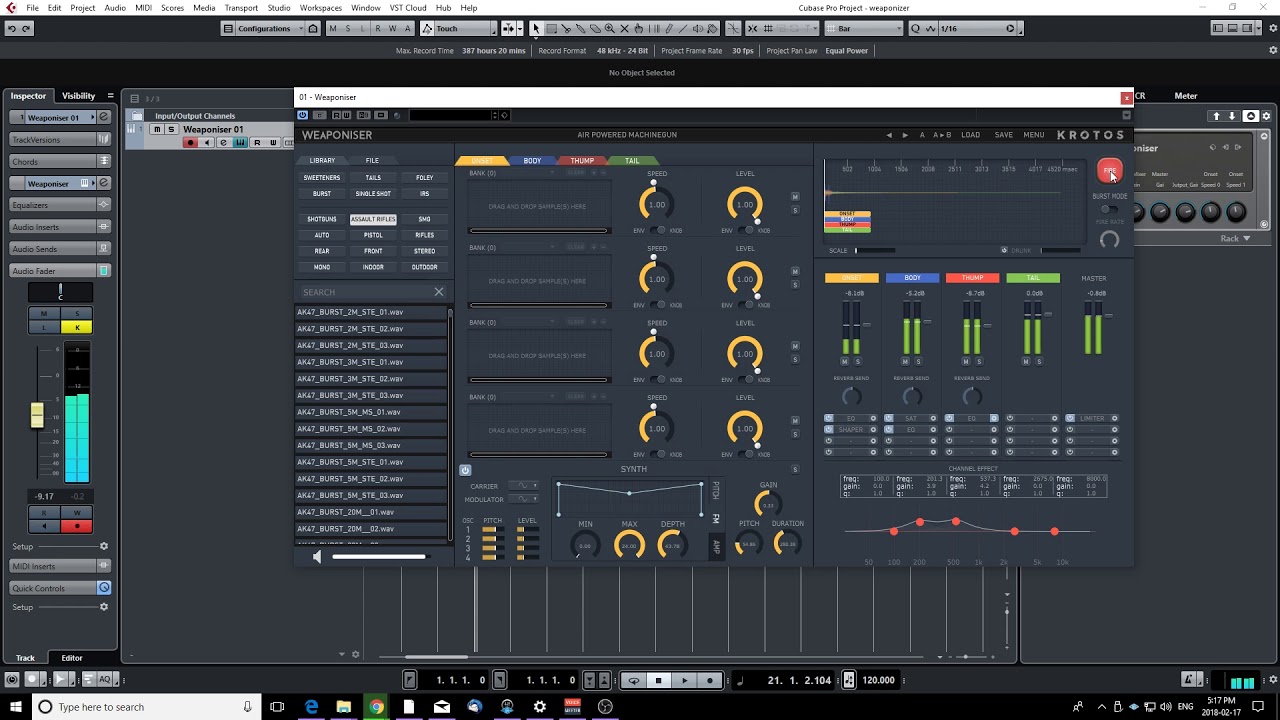The height and width of the screenshot is (720, 1280).
Task: Toggle Monitor on the Weaponiser 01 track
Action: (207, 143)
